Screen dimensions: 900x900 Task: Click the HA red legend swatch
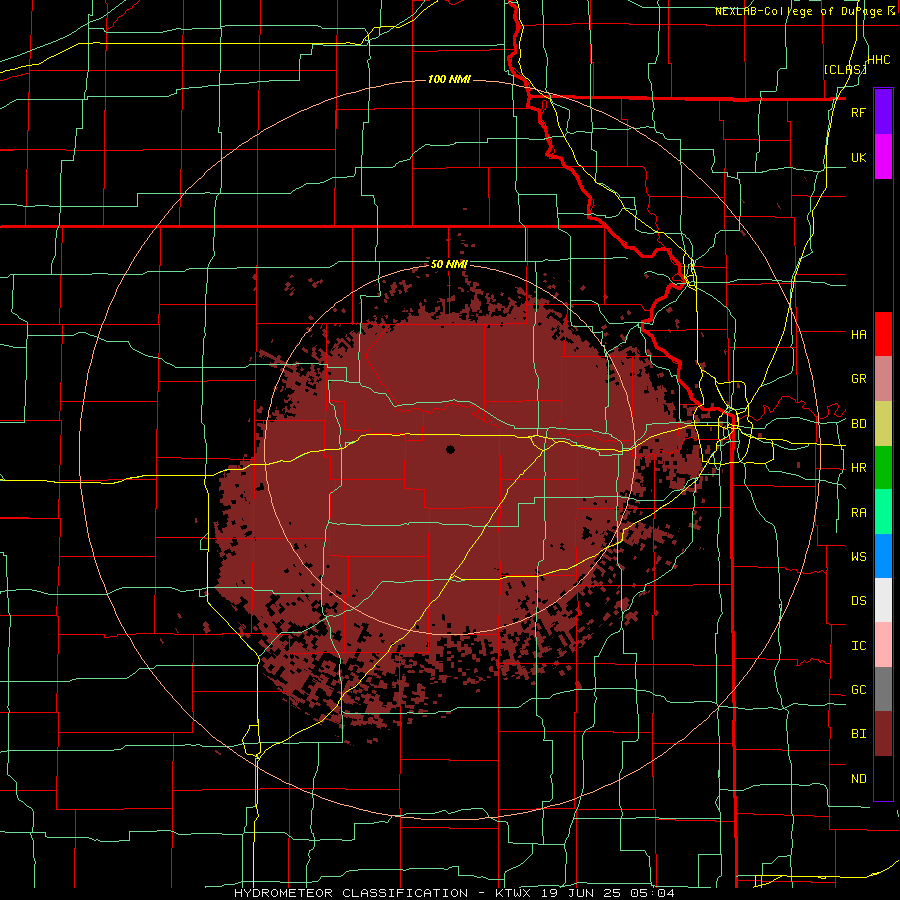[883, 334]
